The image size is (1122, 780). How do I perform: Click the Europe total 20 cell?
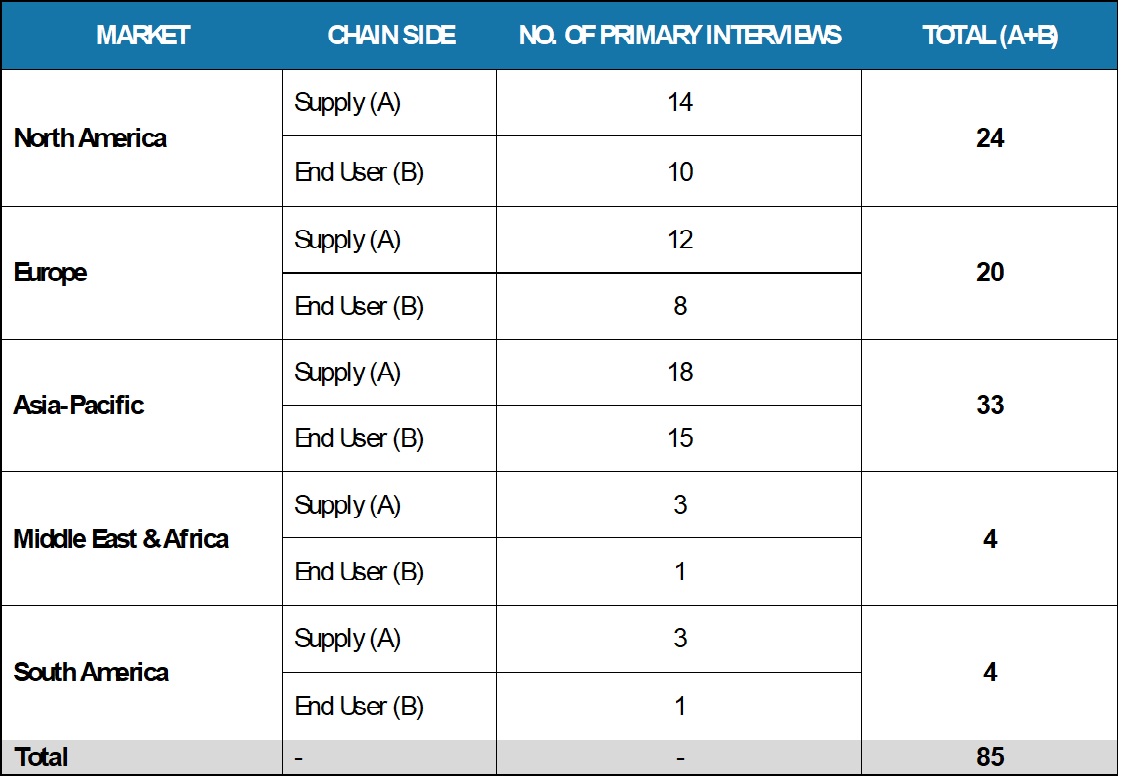click(x=990, y=272)
